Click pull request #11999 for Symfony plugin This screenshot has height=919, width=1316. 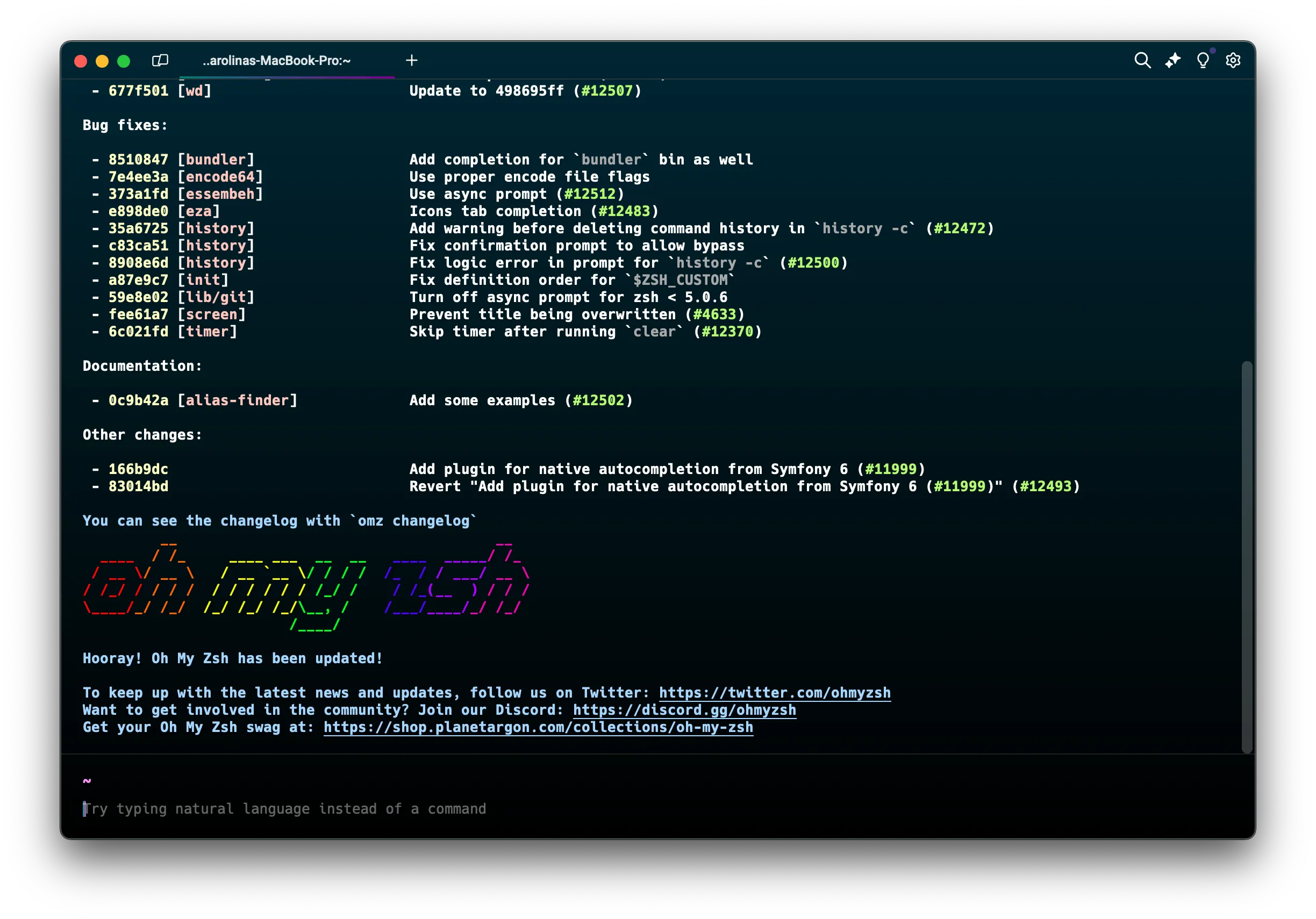tap(890, 469)
